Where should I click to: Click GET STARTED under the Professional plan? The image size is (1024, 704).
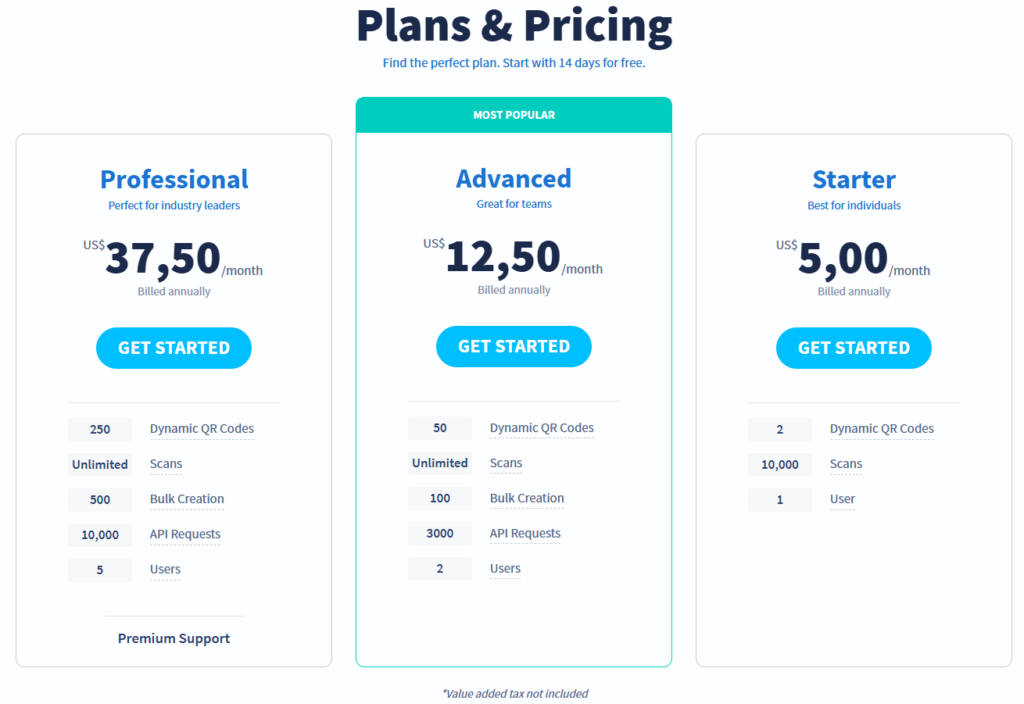[174, 348]
